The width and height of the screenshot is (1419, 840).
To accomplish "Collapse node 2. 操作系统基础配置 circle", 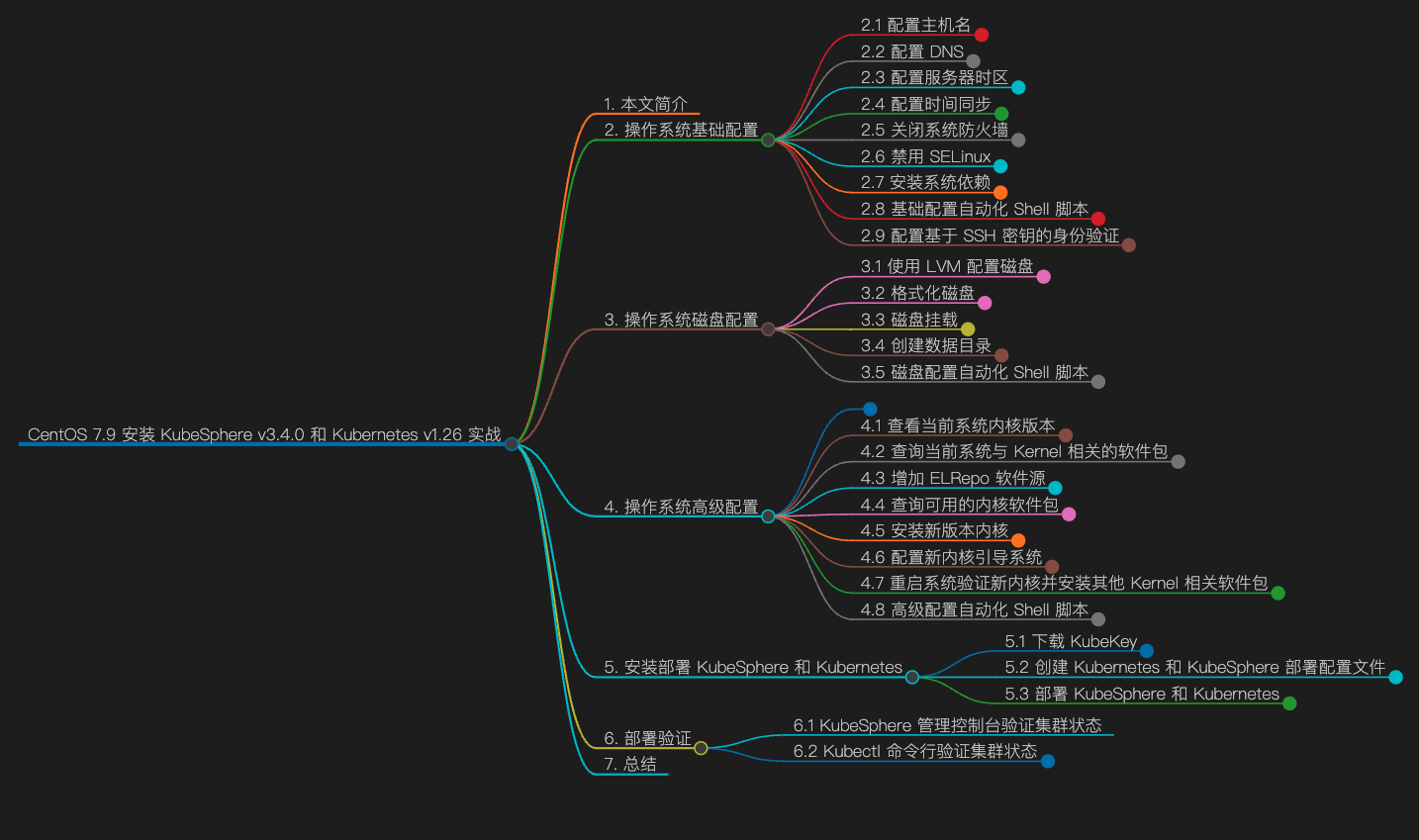I will coord(768,140).
